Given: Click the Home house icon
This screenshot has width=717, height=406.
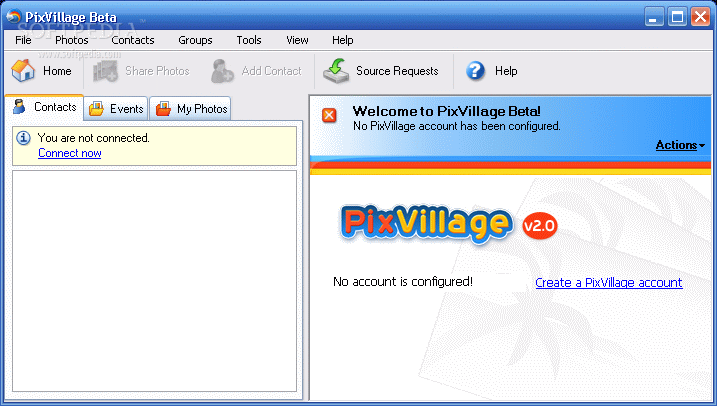Looking at the screenshot, I should click(23, 71).
